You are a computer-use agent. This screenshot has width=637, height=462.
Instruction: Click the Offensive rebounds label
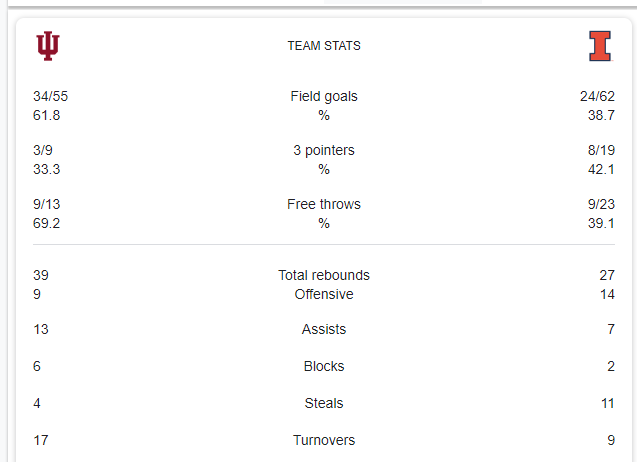click(324, 295)
